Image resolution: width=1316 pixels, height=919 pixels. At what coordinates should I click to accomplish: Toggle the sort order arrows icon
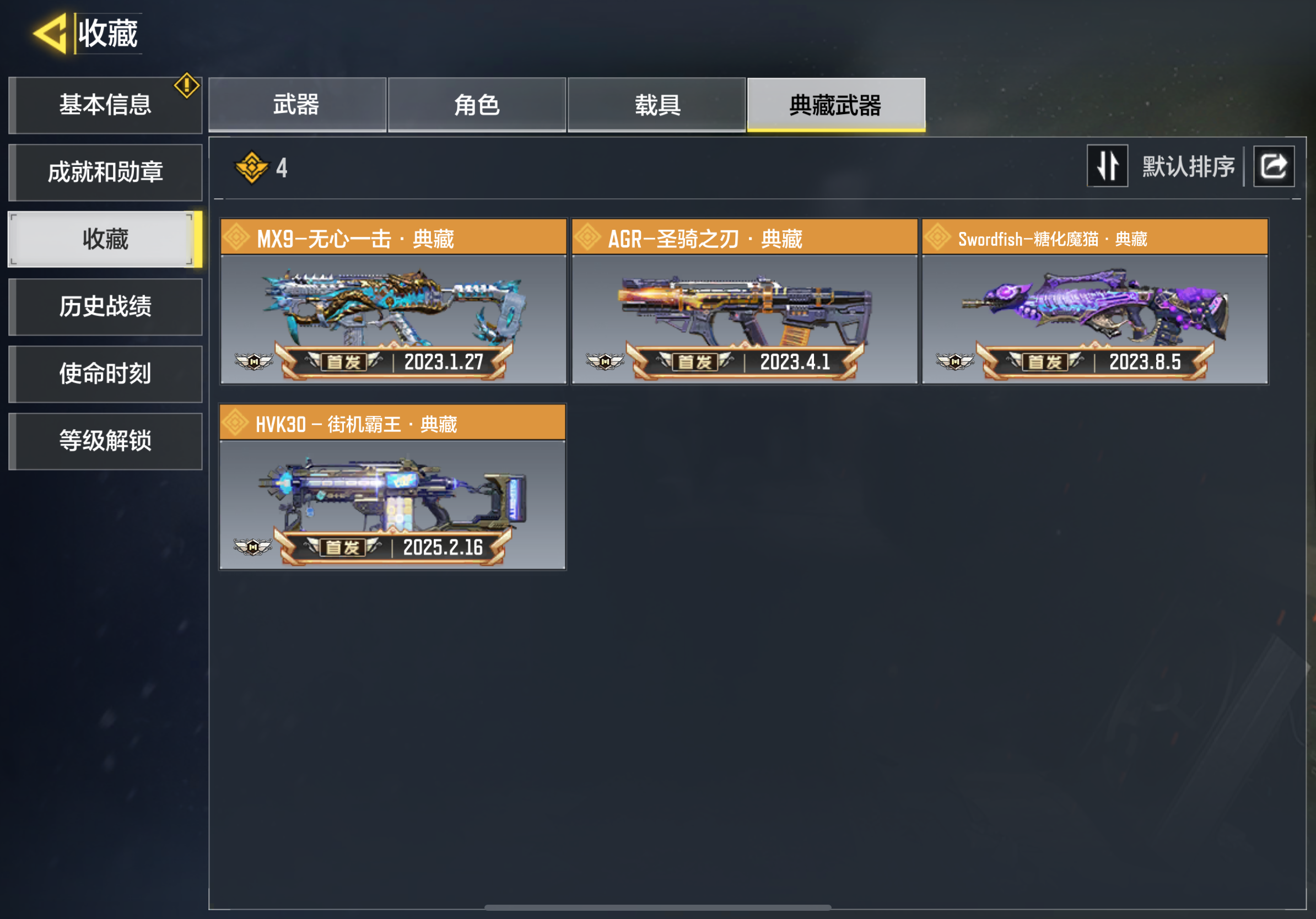point(1107,166)
